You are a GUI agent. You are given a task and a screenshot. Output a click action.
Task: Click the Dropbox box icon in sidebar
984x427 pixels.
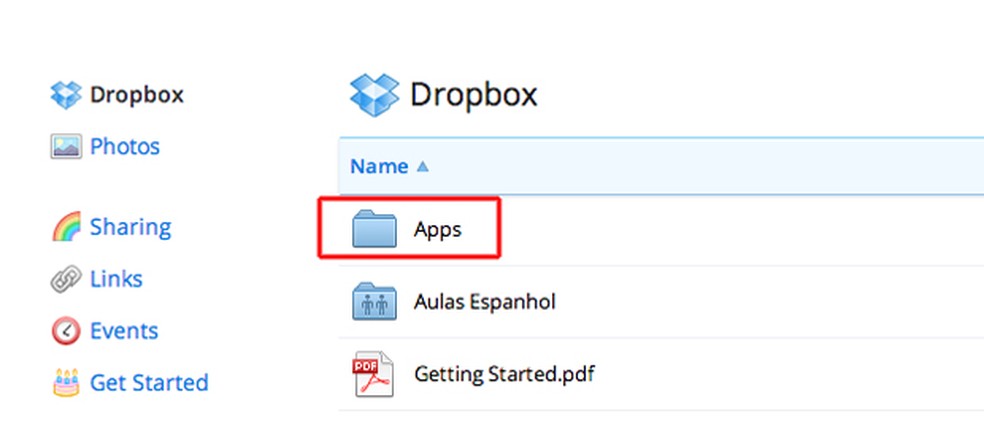coord(66,95)
